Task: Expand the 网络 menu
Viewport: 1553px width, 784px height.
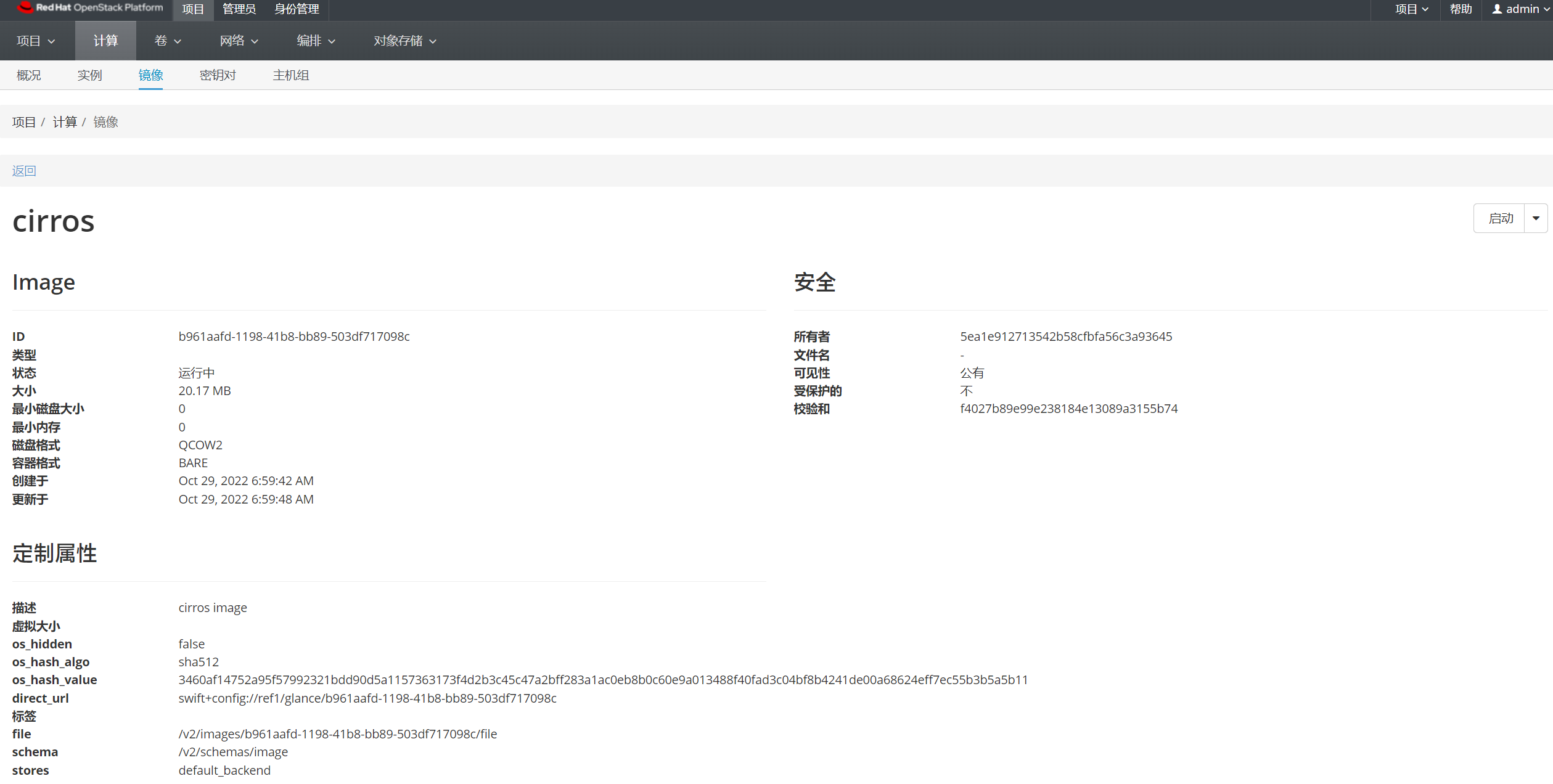Action: (x=239, y=41)
